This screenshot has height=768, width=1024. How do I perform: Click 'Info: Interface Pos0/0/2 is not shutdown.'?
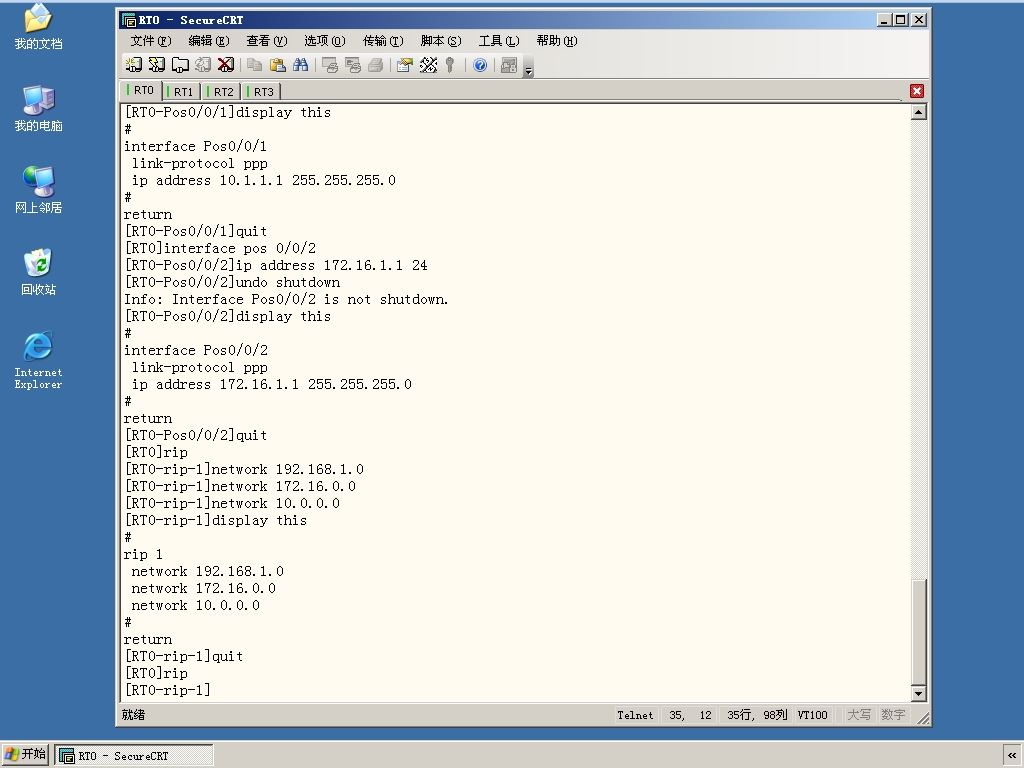(x=286, y=299)
